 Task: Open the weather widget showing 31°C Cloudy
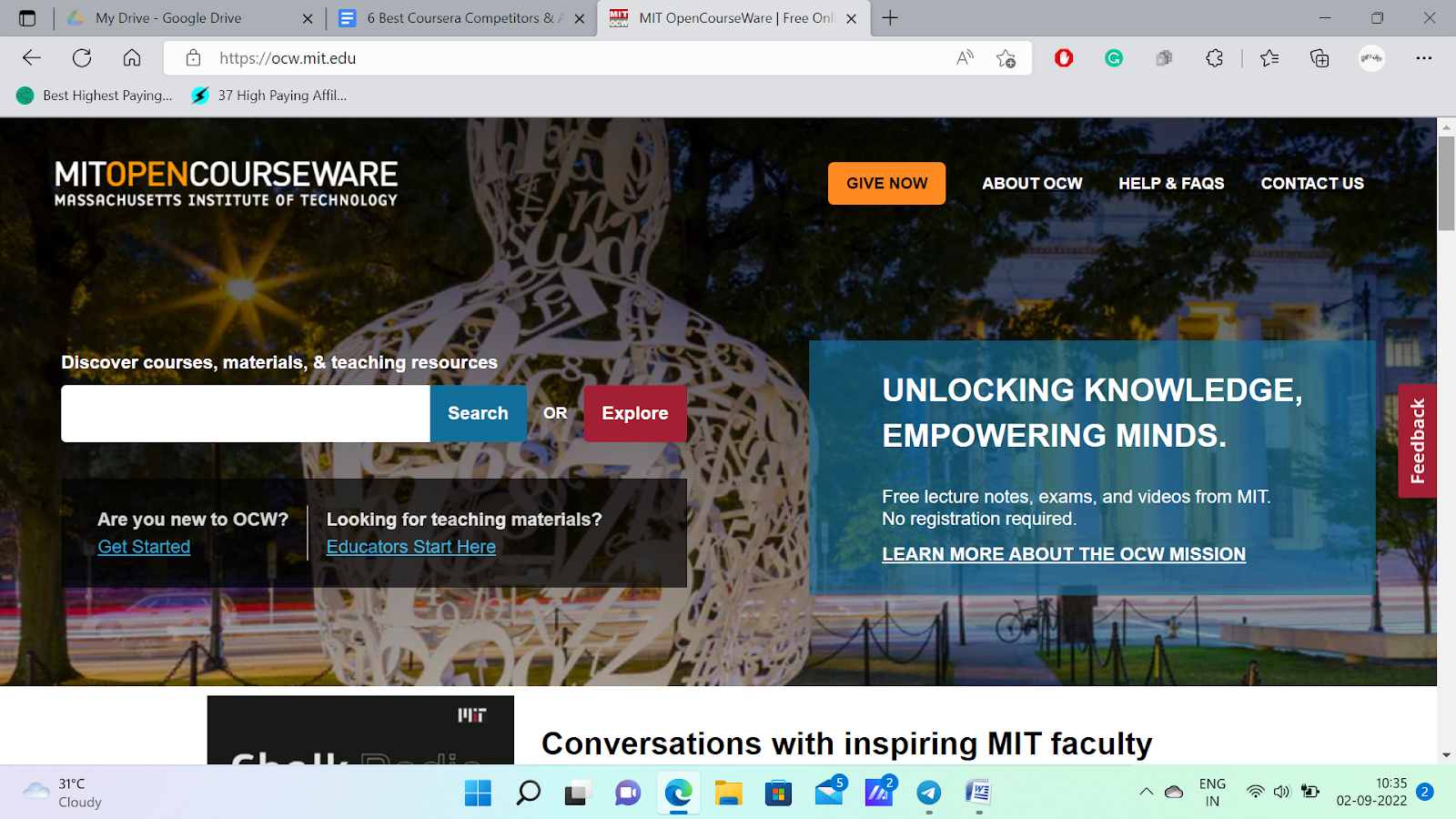[x=62, y=793]
